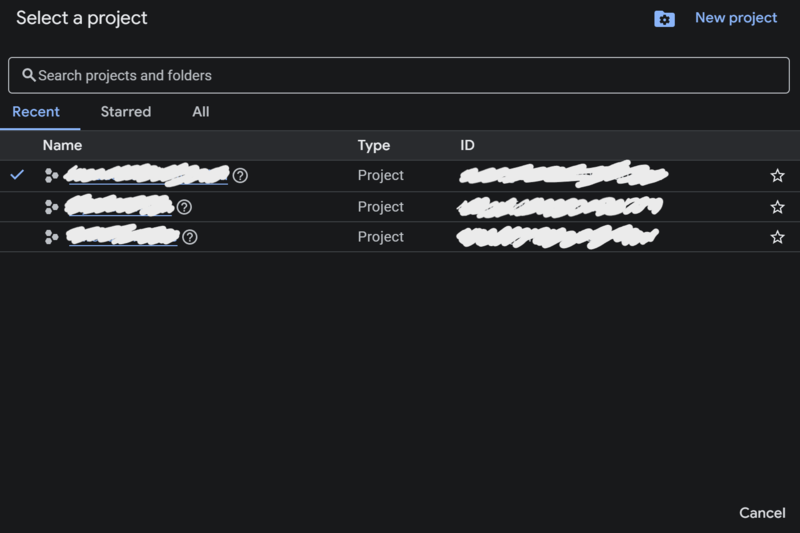Viewport: 800px width, 533px height.
Task: Star the second project in list
Action: pyautogui.click(x=777, y=207)
